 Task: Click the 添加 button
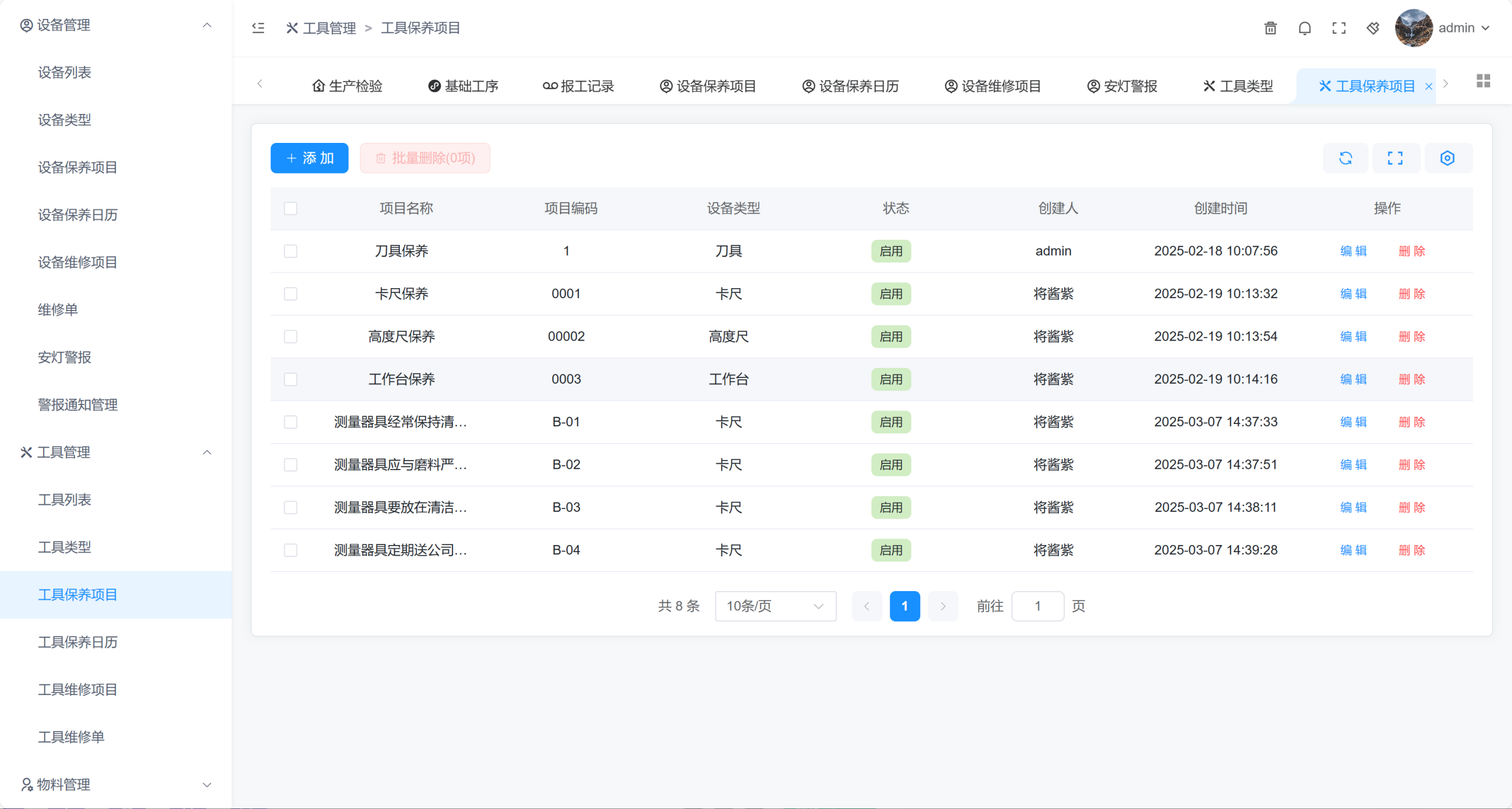pos(309,158)
